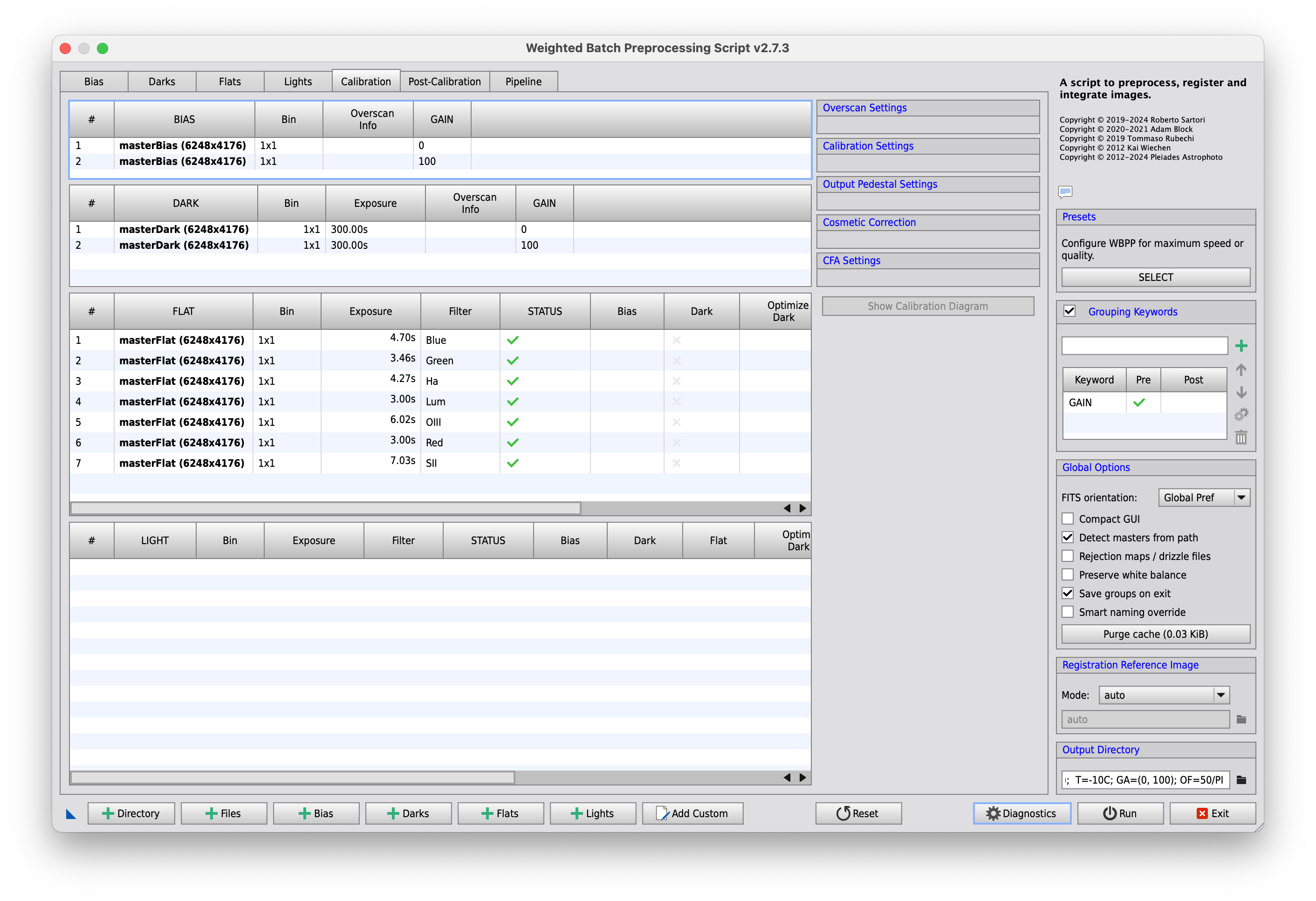The width and height of the screenshot is (1316, 901).
Task: Click output directory text field
Action: point(1145,780)
